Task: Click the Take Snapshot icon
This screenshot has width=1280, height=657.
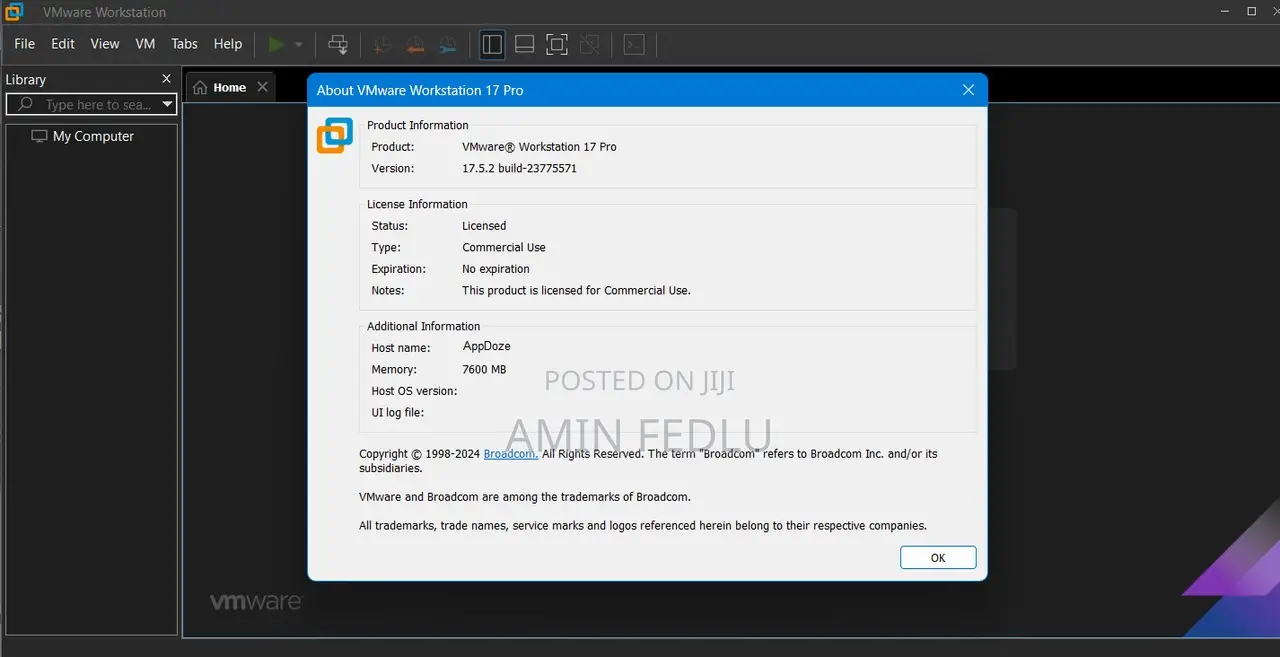Action: pyautogui.click(x=381, y=44)
